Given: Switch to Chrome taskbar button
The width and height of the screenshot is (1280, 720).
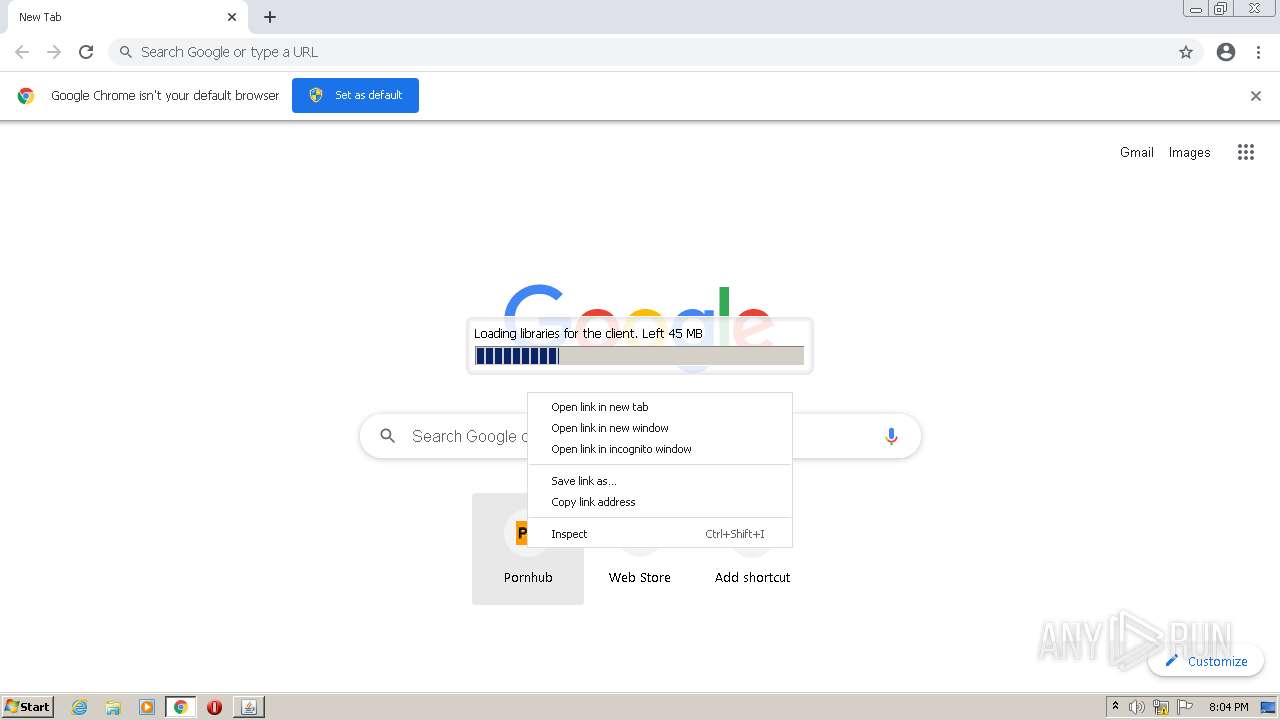Looking at the screenshot, I should pos(181,707).
